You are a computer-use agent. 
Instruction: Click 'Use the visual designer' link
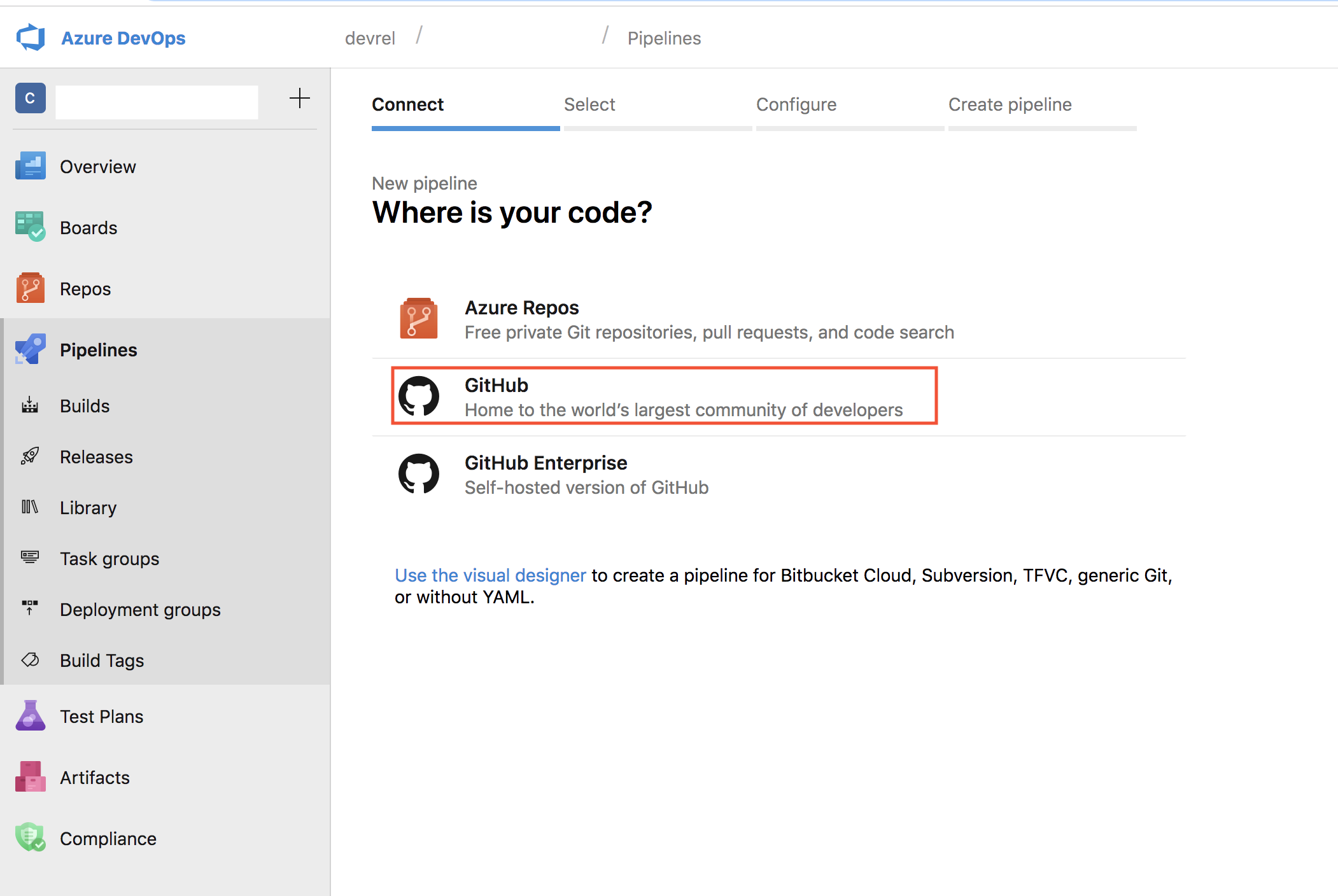(x=489, y=575)
